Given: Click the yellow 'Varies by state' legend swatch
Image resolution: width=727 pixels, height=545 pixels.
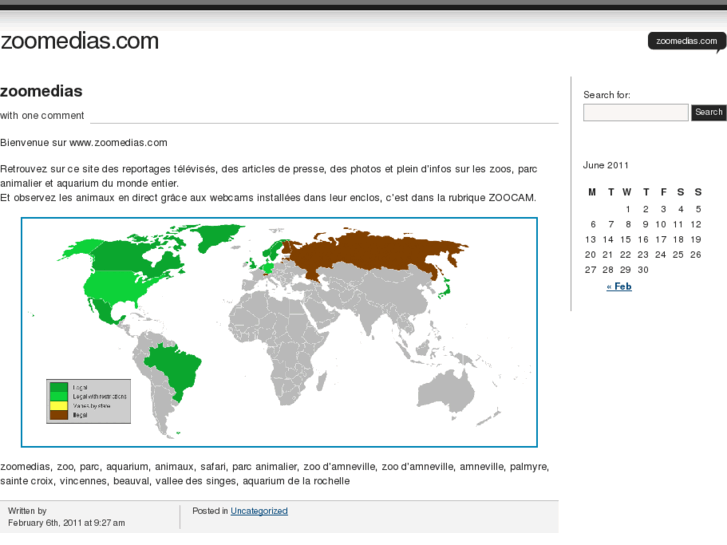Looking at the screenshot, I should (59, 405).
